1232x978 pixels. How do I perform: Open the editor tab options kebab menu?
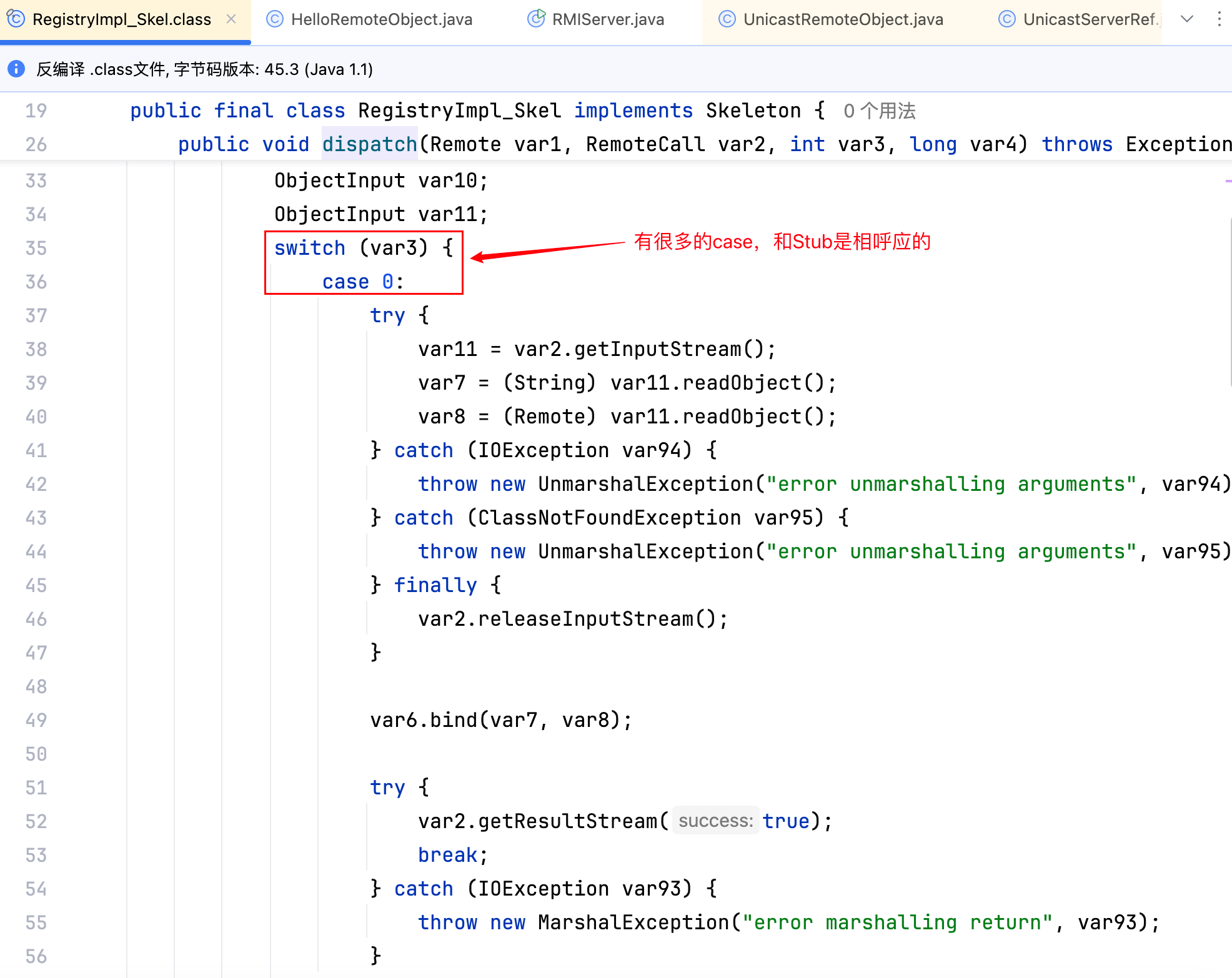tap(1219, 19)
